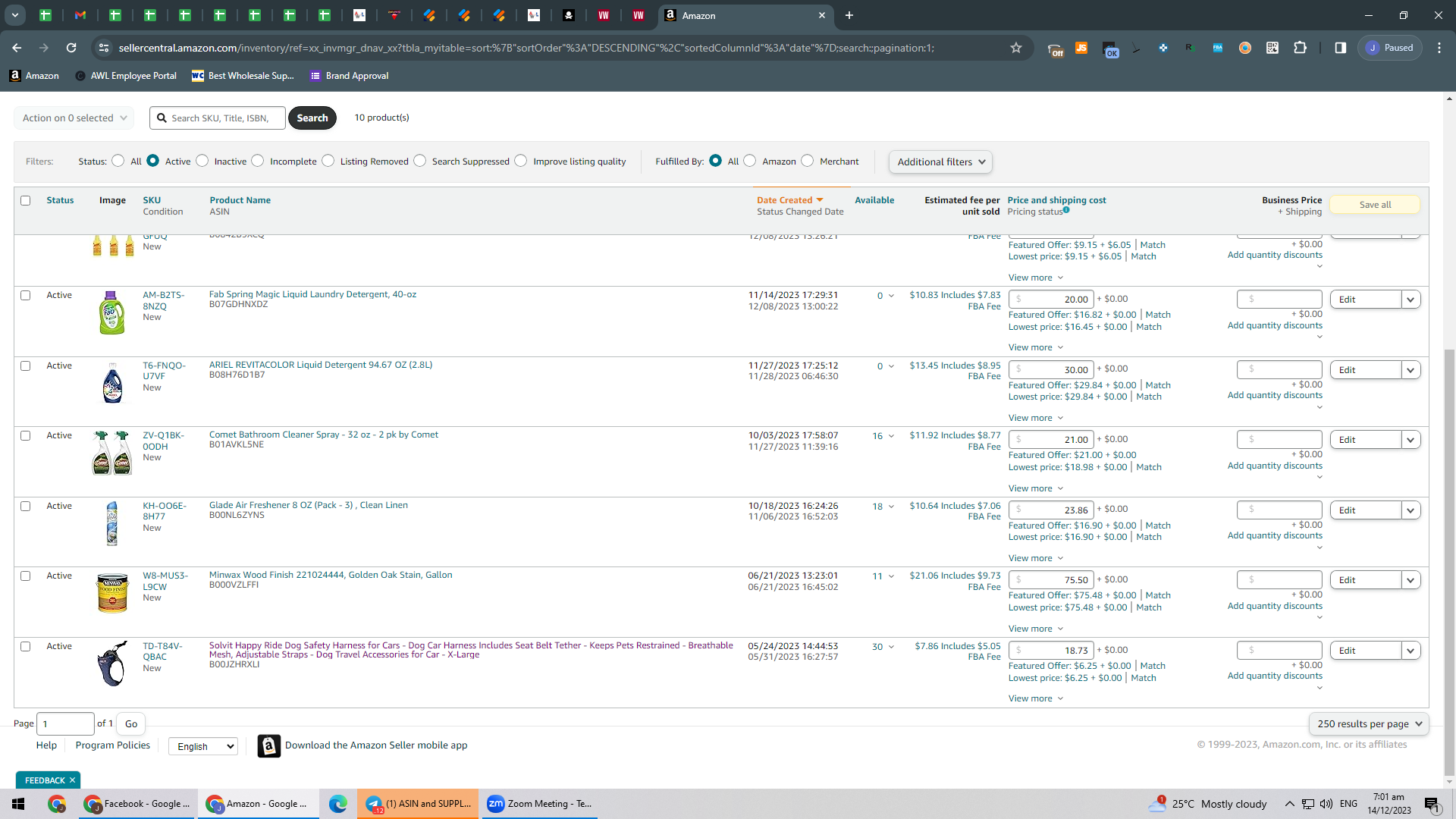The height and width of the screenshot is (819, 1456).
Task: Expand the Additional filters dropdown
Action: click(940, 162)
